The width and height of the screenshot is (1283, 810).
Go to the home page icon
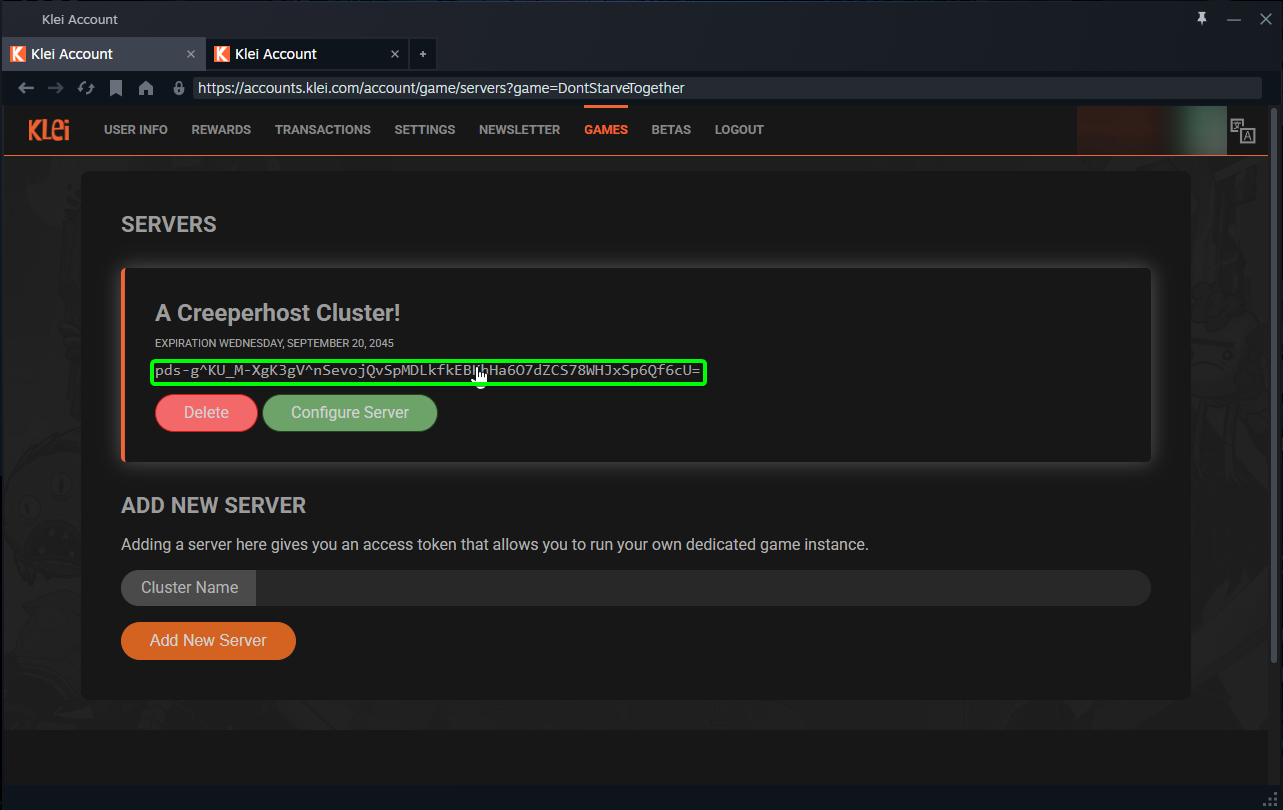pos(146,88)
